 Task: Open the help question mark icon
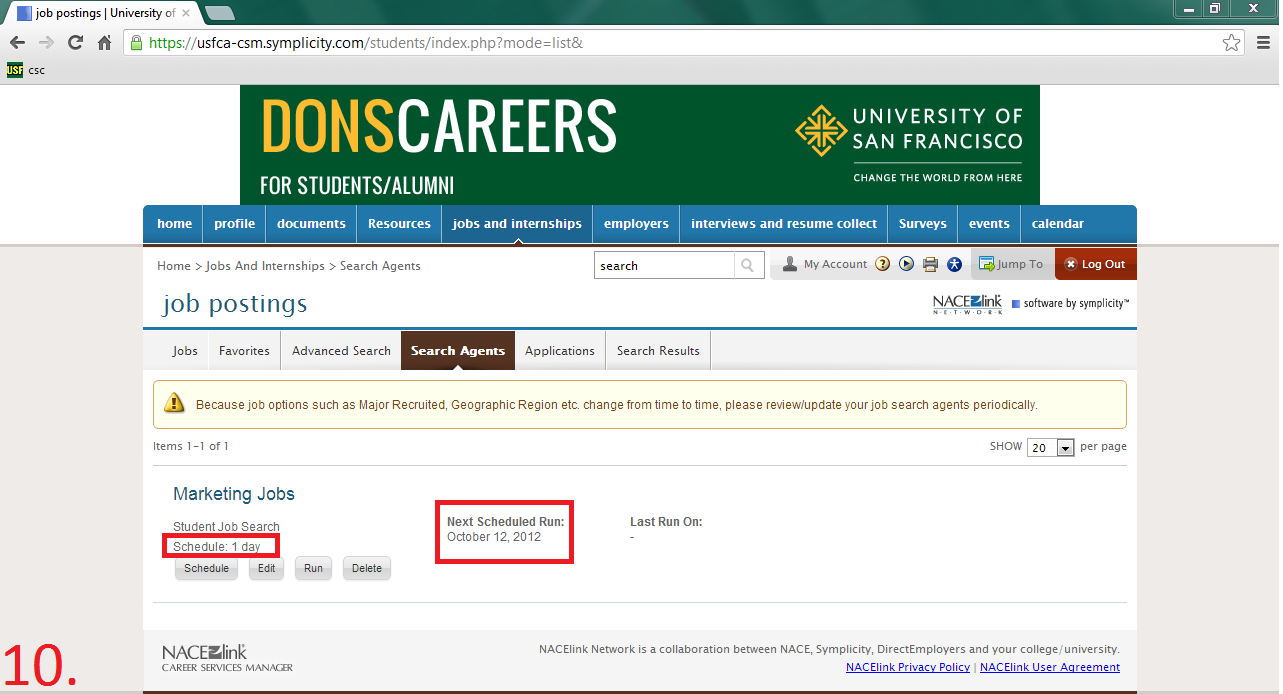click(883, 264)
